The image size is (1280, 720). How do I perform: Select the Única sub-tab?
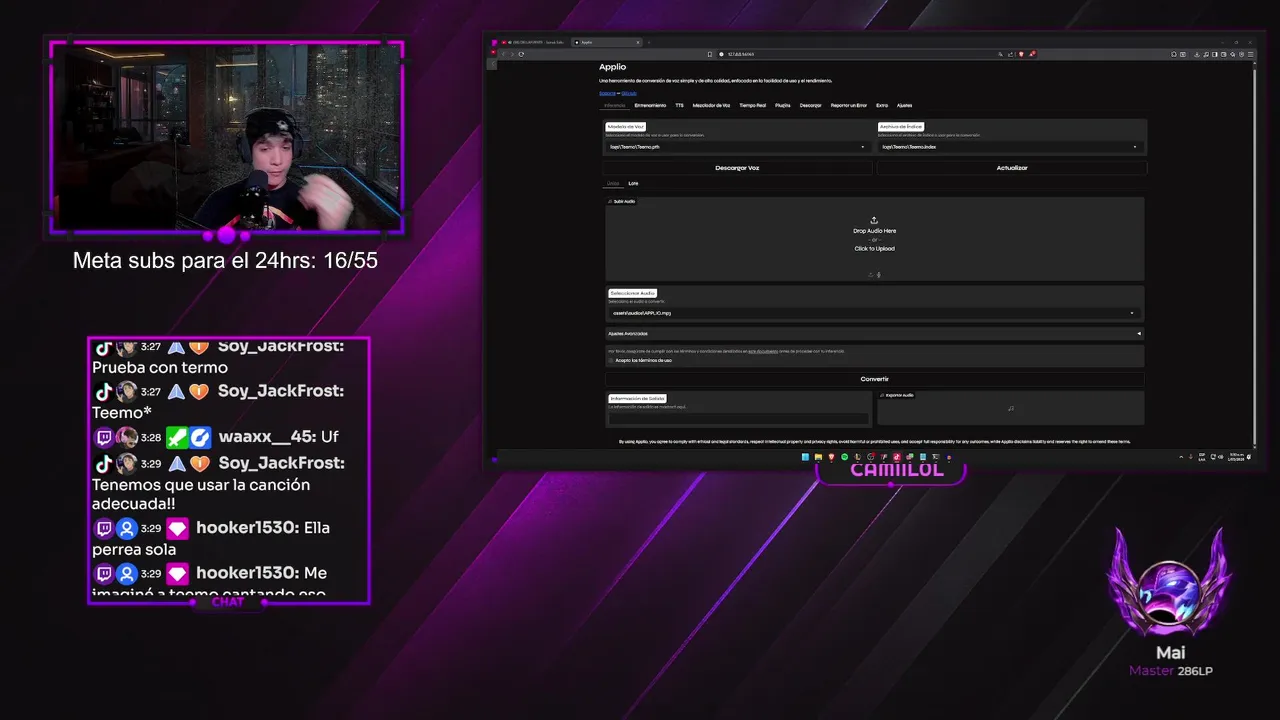pos(613,183)
